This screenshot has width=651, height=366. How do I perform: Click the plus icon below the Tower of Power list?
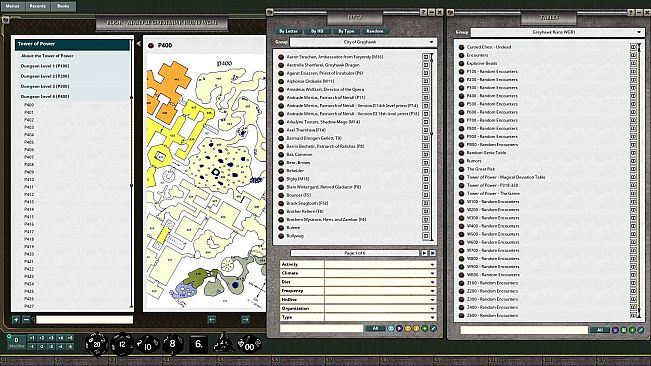[16, 320]
